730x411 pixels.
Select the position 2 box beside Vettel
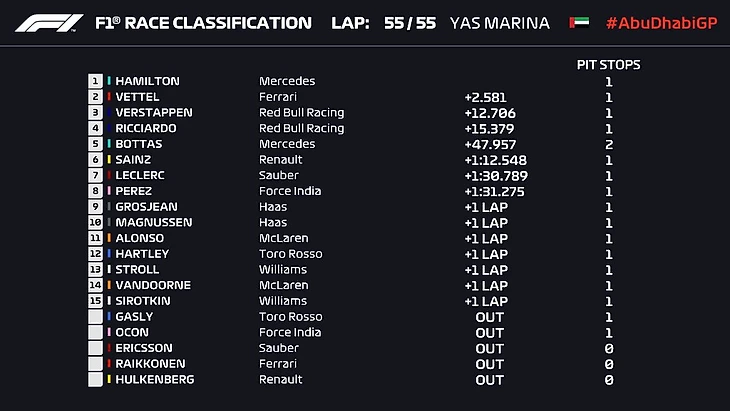(x=96, y=97)
